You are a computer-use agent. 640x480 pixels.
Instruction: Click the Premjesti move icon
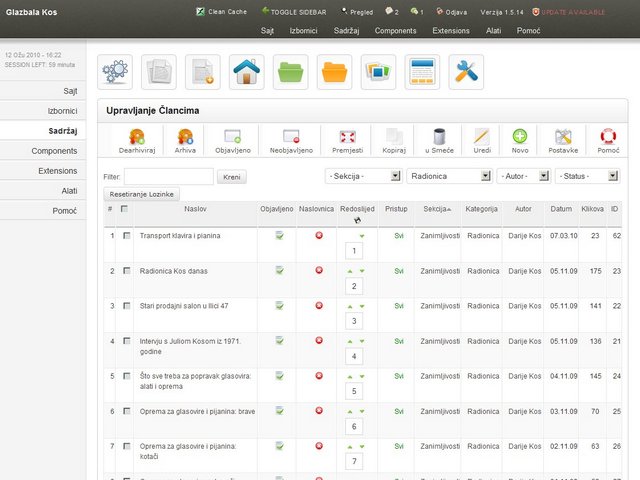pos(347,138)
